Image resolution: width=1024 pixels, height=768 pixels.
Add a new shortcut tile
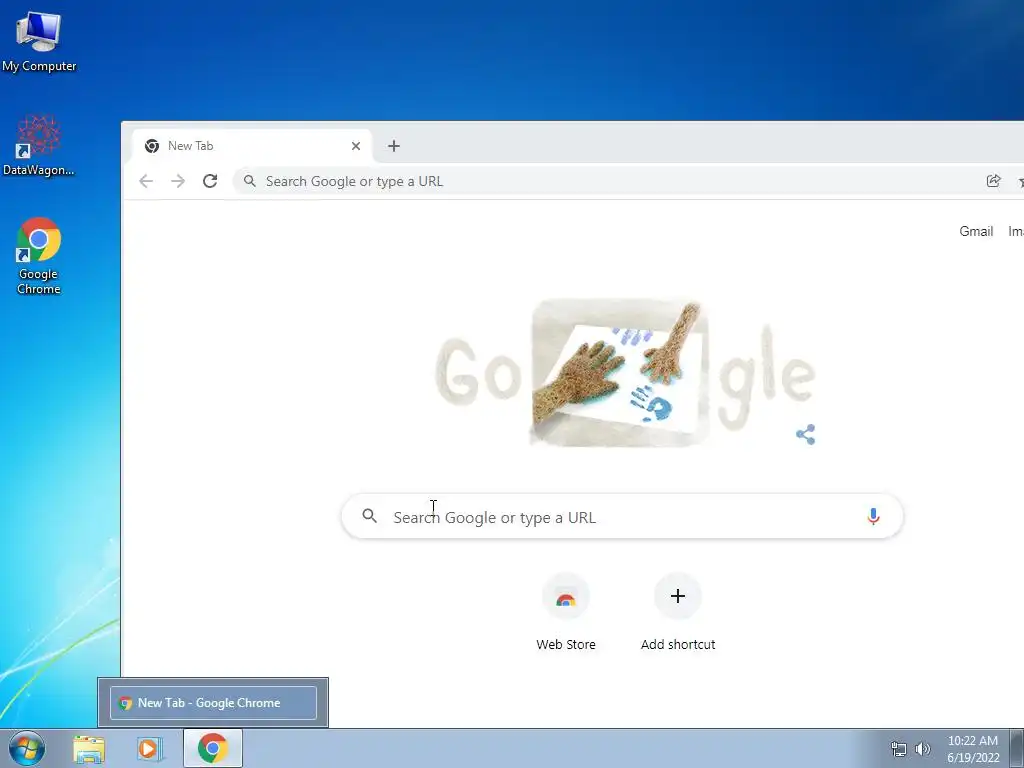click(x=678, y=613)
